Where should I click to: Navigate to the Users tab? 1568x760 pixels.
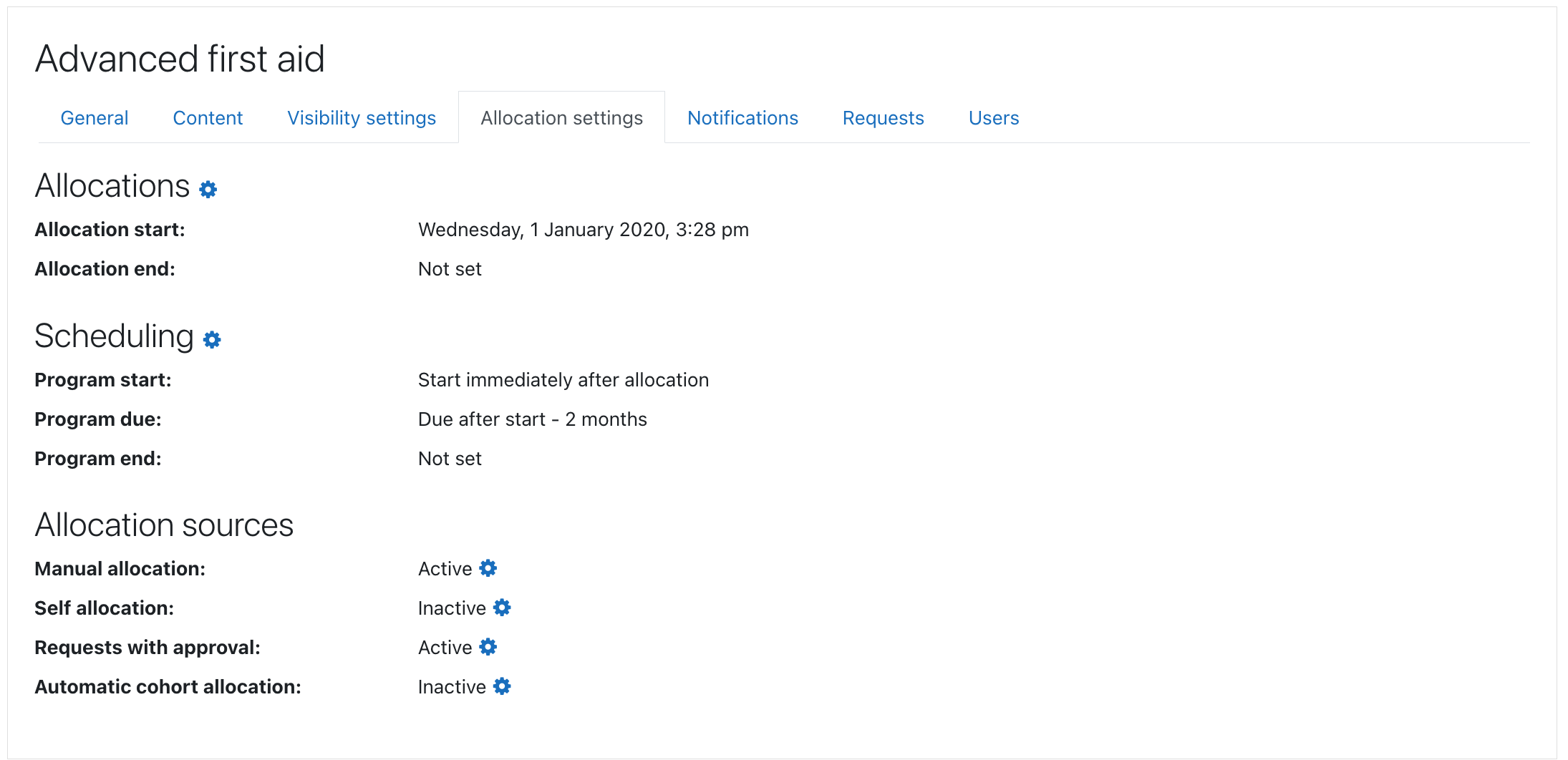point(993,118)
